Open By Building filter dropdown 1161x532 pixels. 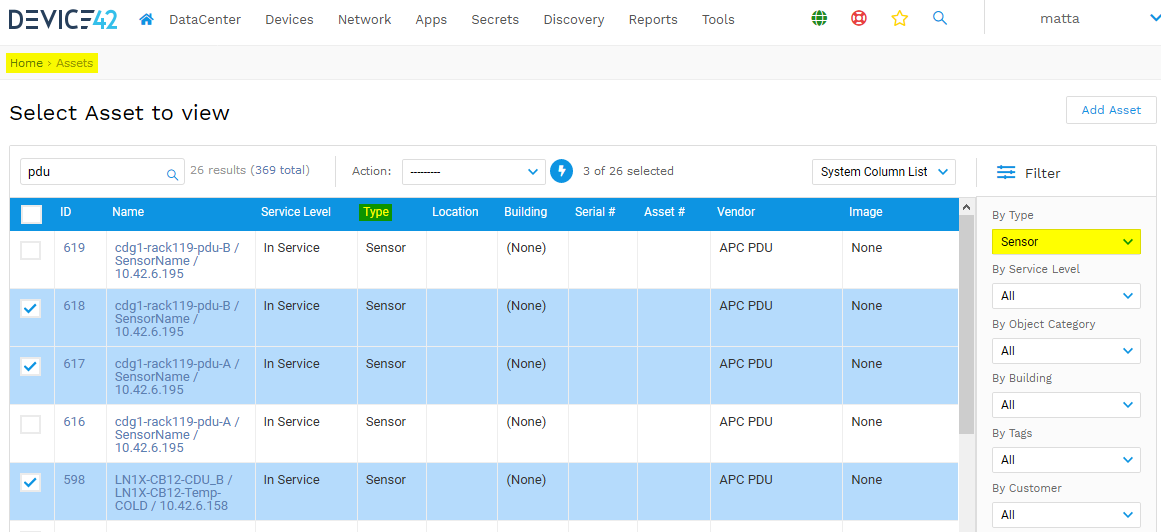point(1066,405)
